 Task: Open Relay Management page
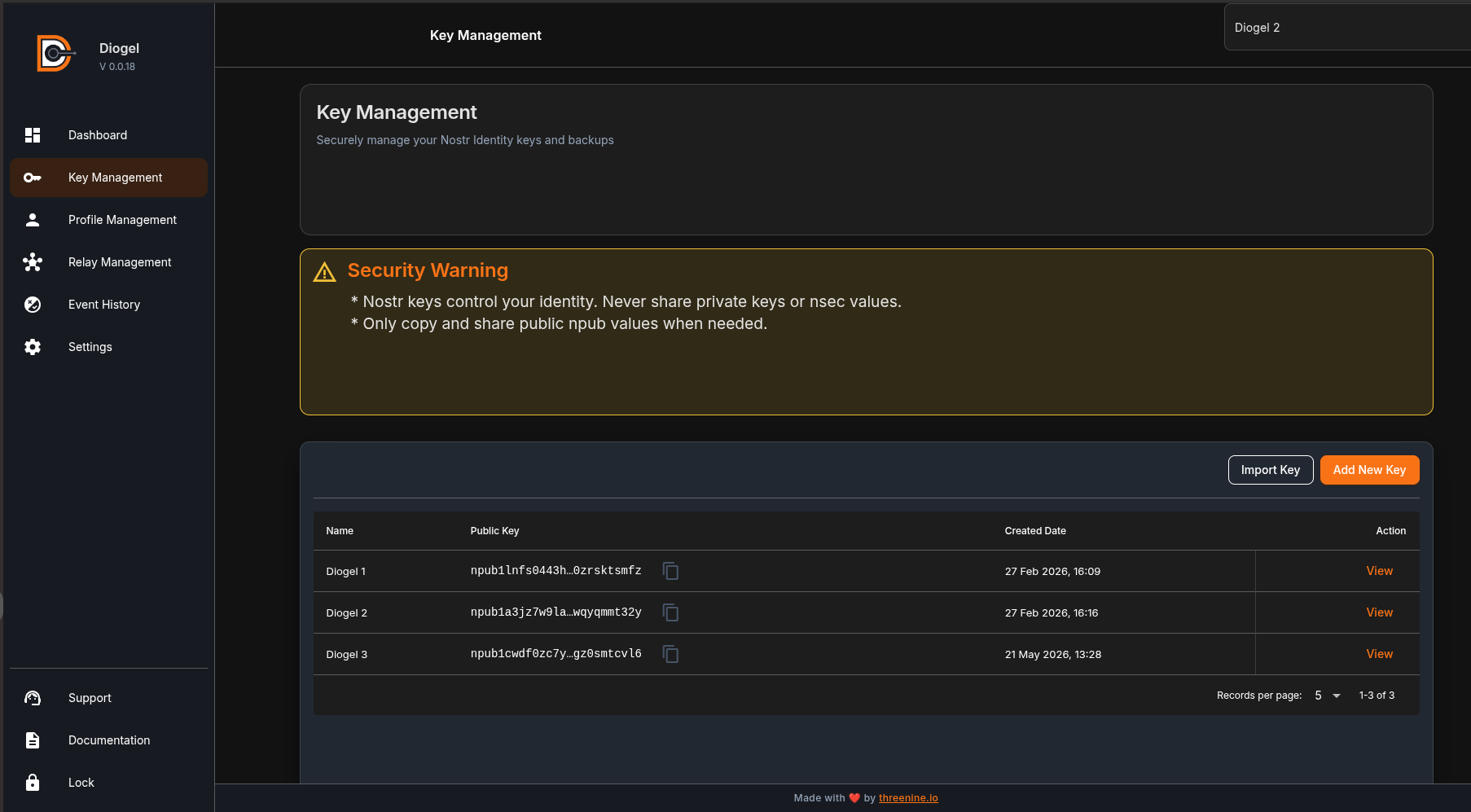coord(108,262)
